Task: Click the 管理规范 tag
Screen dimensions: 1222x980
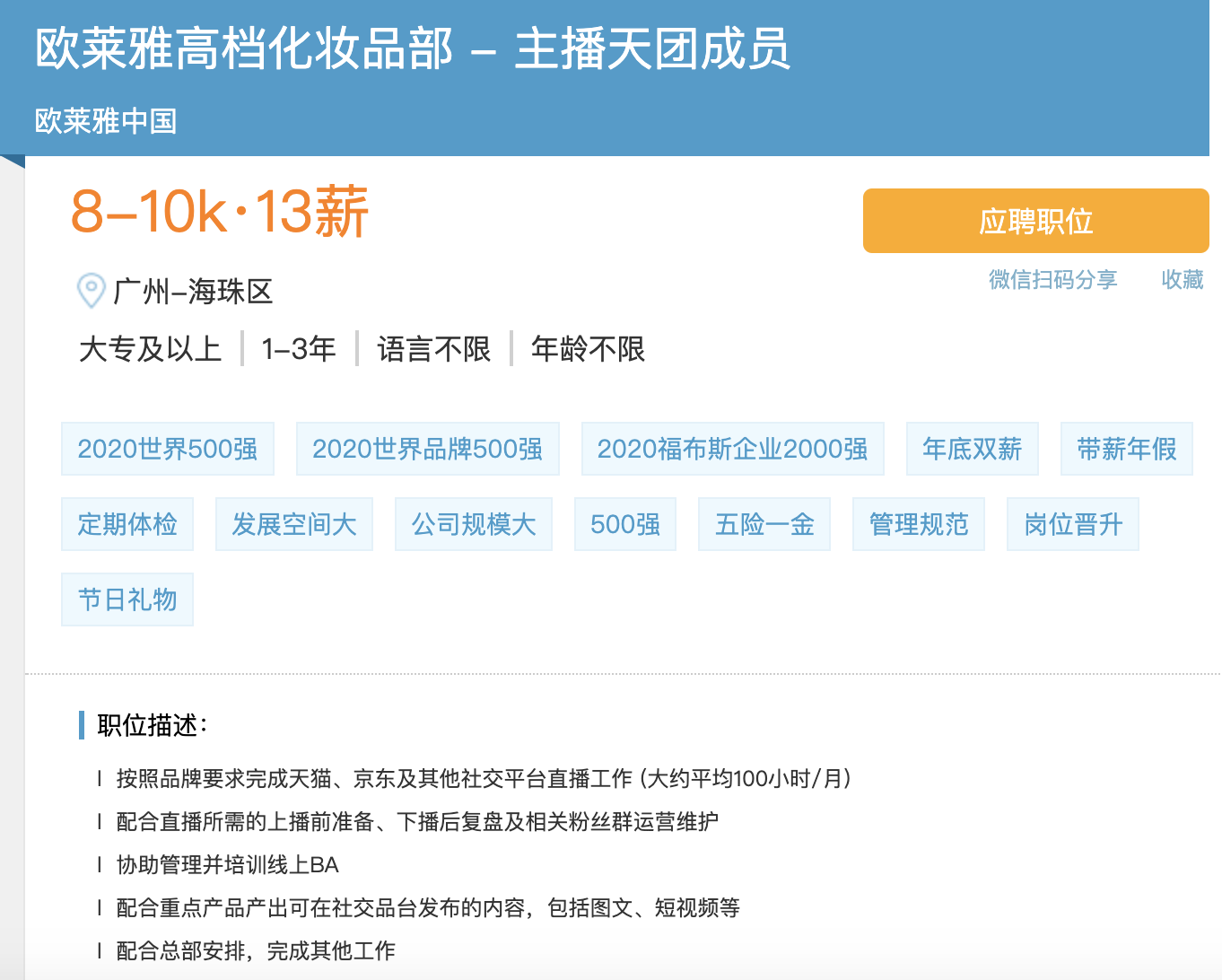Action: pyautogui.click(x=919, y=524)
